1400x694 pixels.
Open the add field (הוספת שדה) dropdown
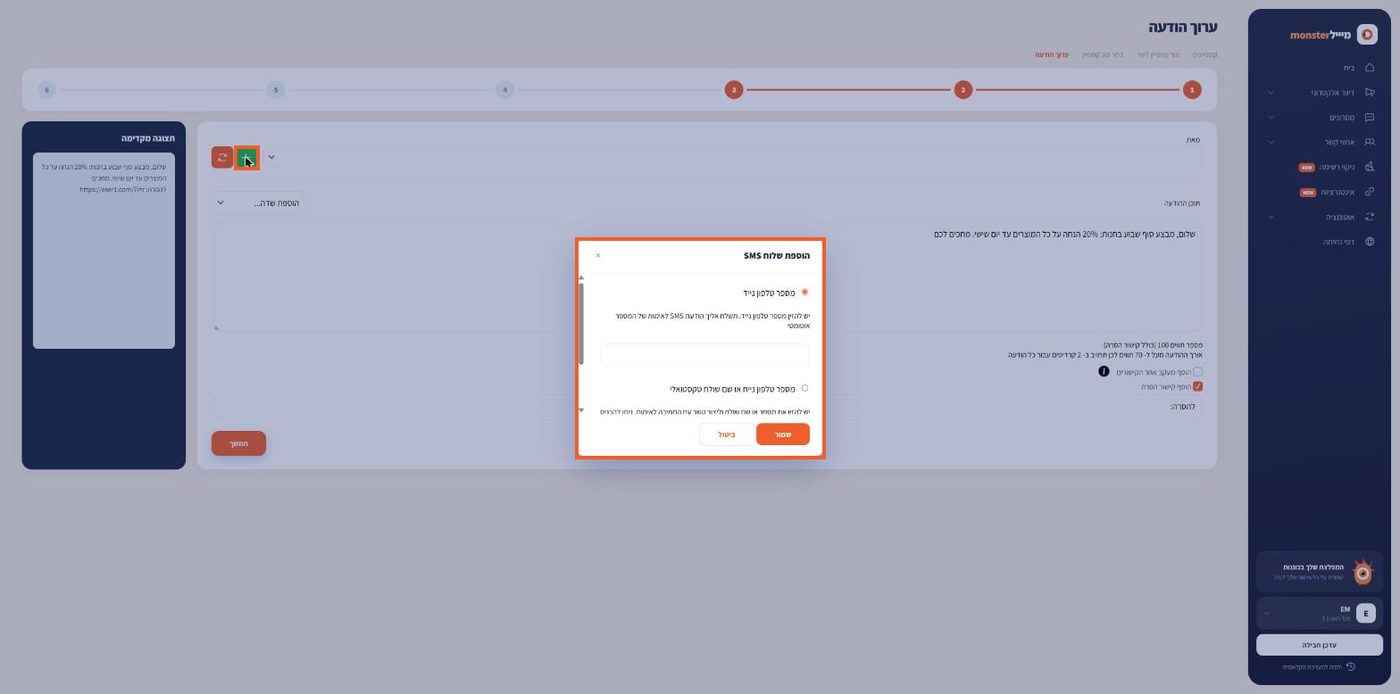[258, 203]
